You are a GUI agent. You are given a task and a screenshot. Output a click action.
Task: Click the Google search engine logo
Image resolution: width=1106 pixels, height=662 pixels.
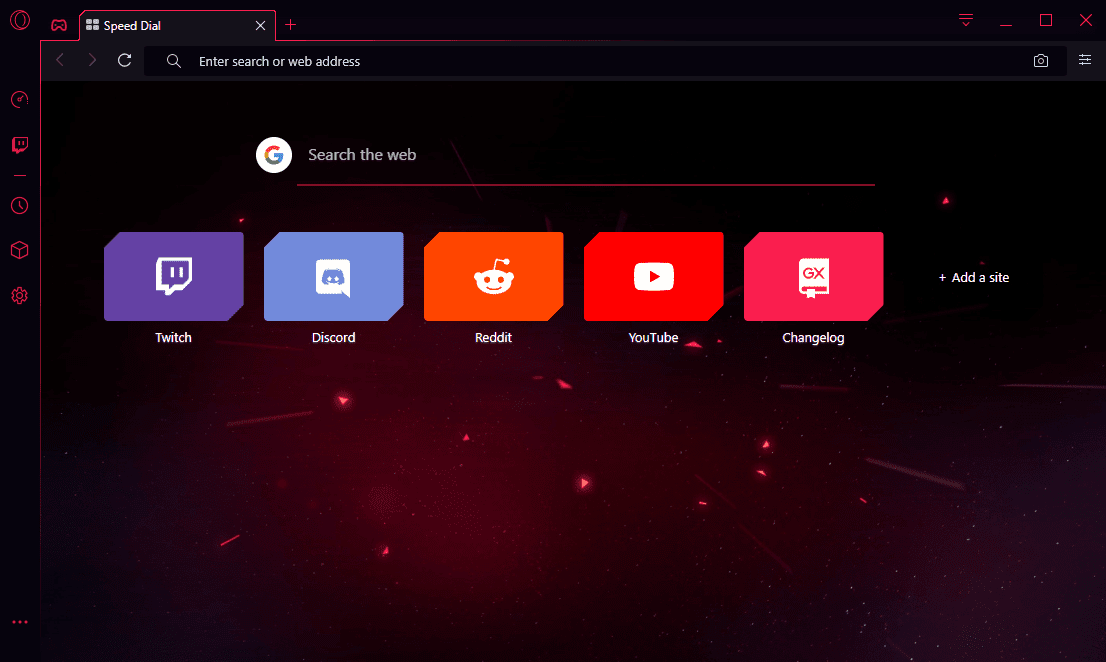[274, 155]
